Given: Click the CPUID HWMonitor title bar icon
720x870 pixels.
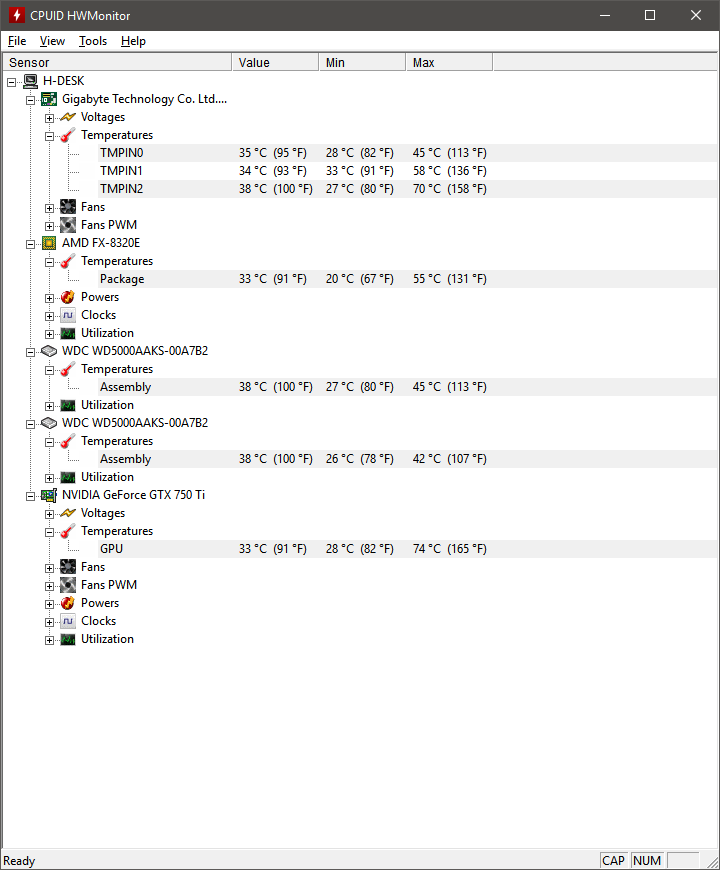Looking at the screenshot, I should click(x=16, y=15).
